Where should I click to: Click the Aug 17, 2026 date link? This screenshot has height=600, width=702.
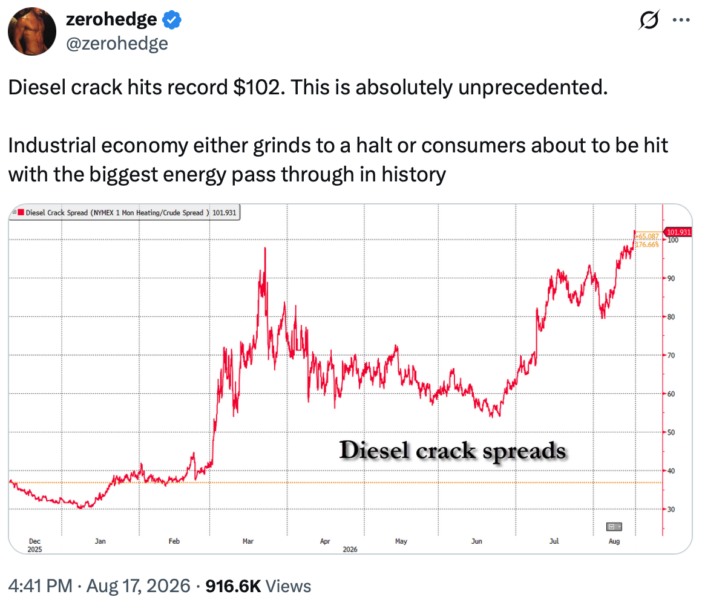point(138,586)
